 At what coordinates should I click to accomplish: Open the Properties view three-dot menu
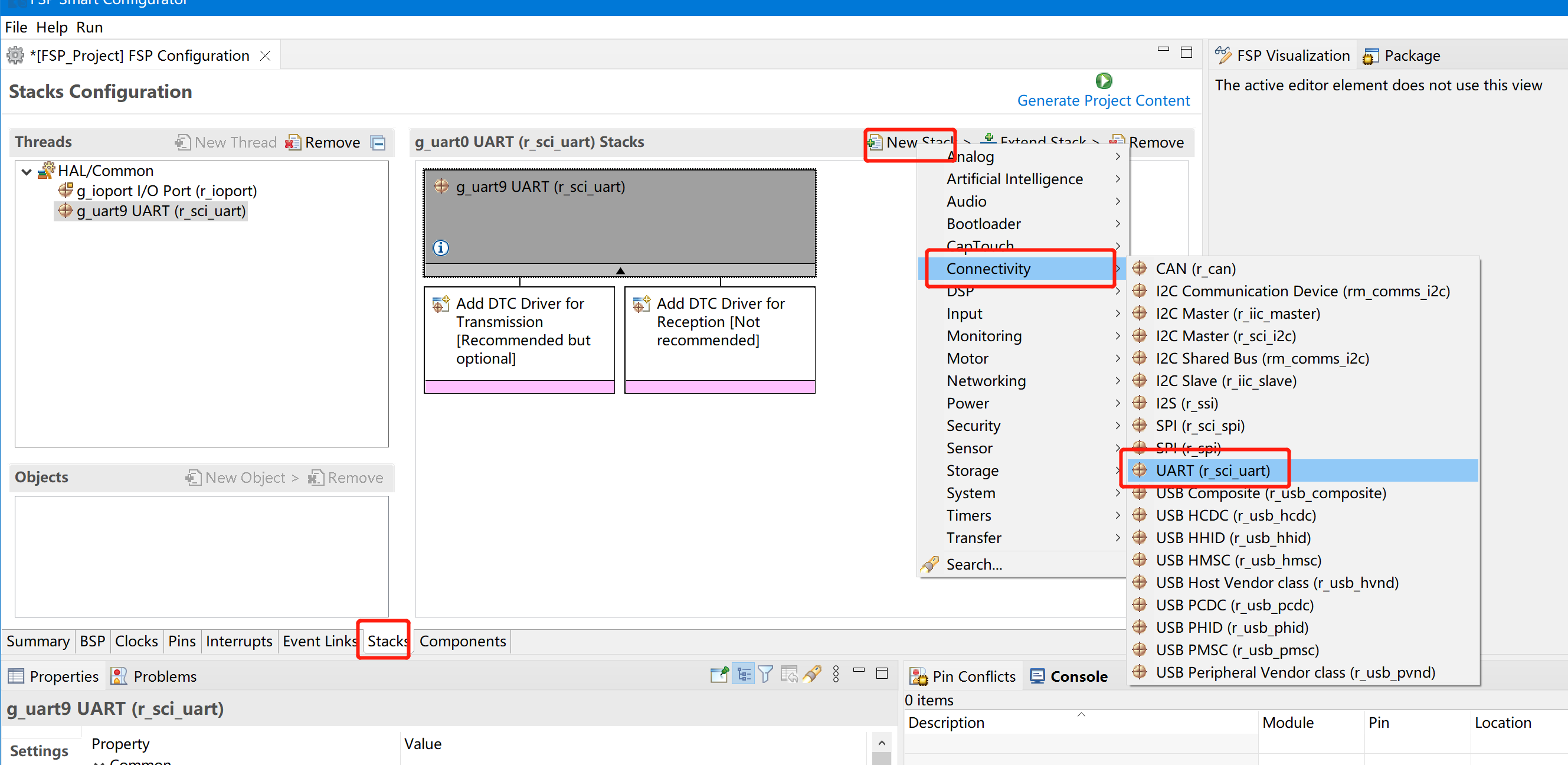(x=836, y=674)
